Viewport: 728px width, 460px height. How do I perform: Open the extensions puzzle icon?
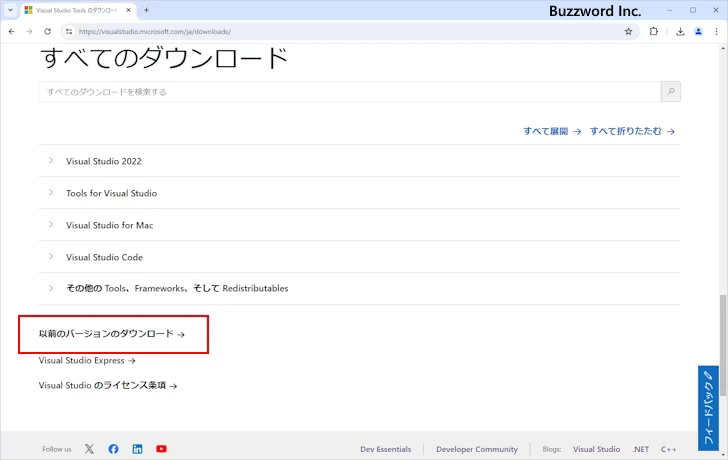click(654, 32)
